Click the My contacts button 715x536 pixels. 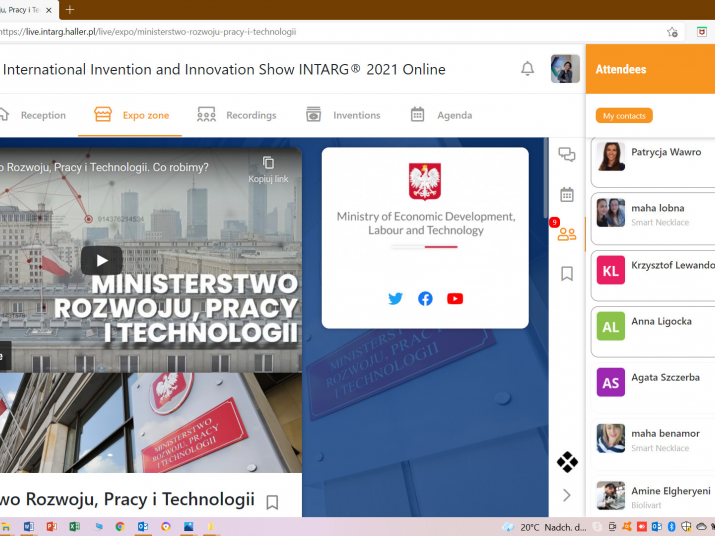tap(624, 116)
